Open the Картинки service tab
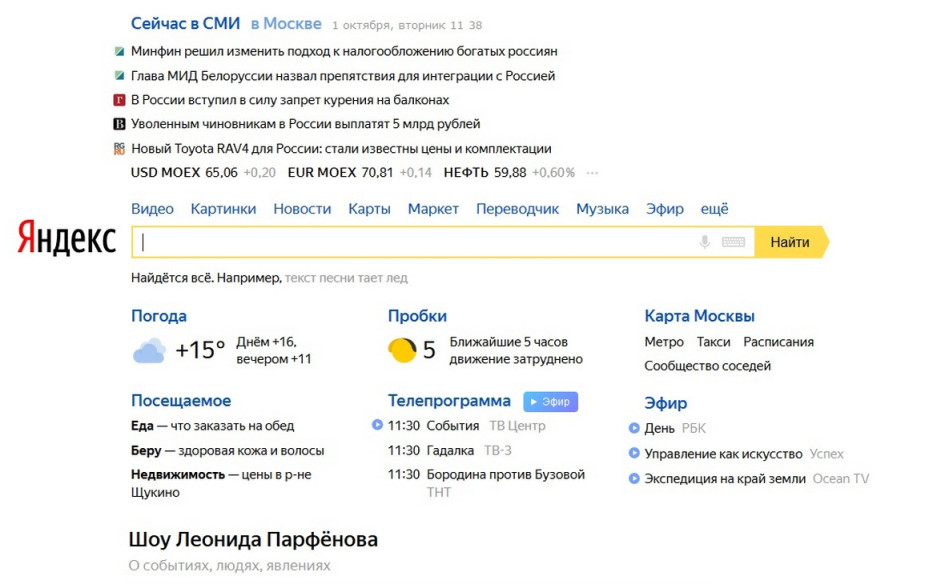945x584 pixels. [223, 209]
